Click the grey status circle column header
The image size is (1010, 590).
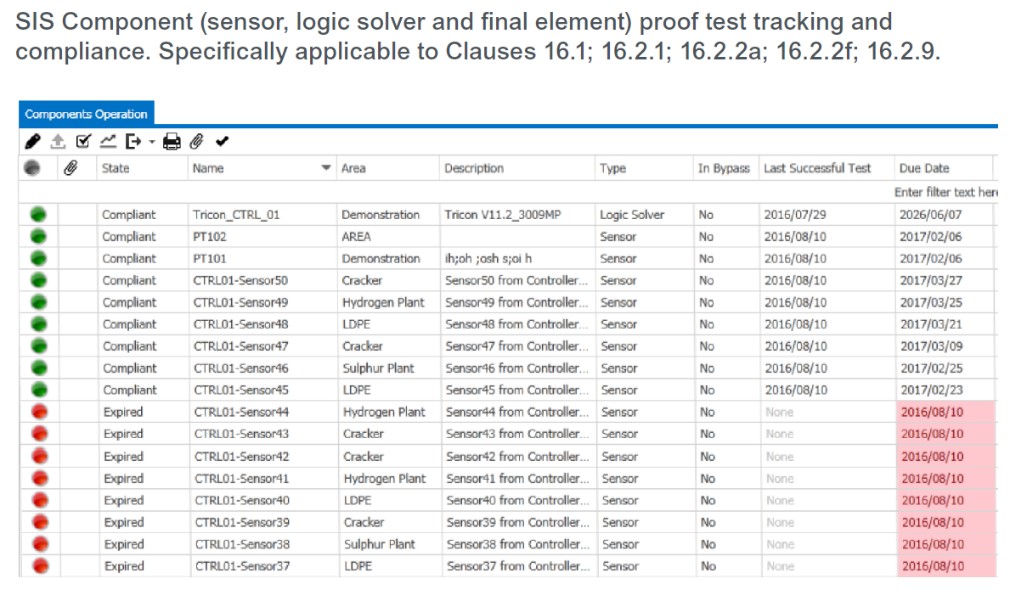click(x=33, y=168)
